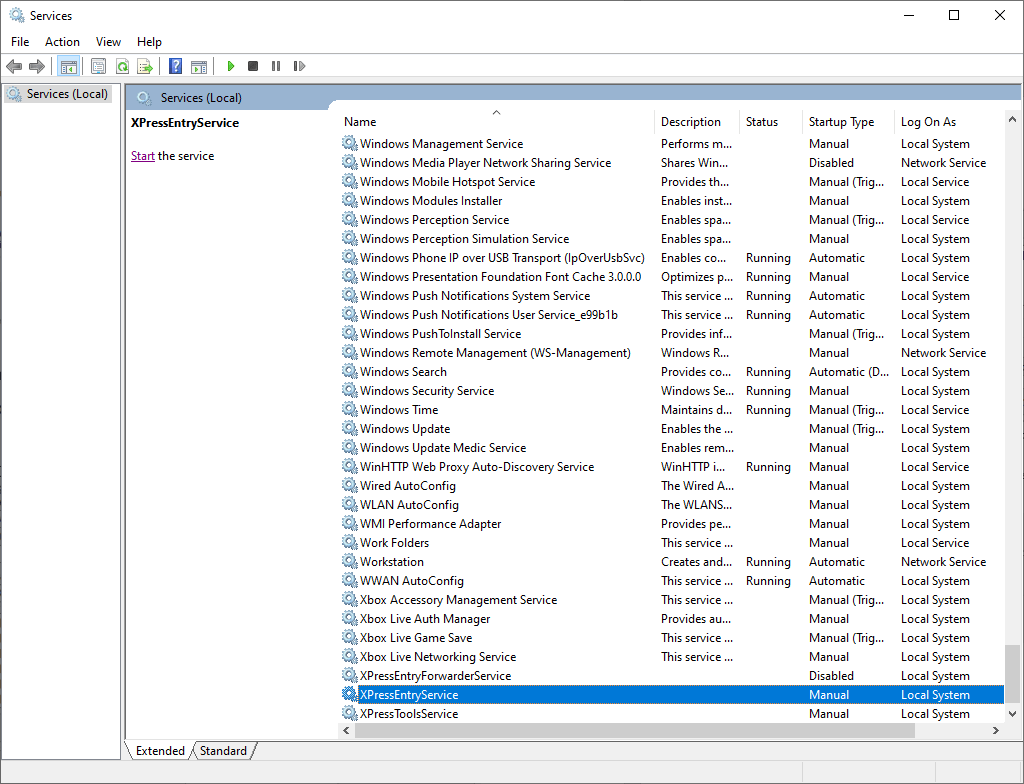This screenshot has width=1024, height=784.
Task: Sort by the Description column header
Action: 696,122
